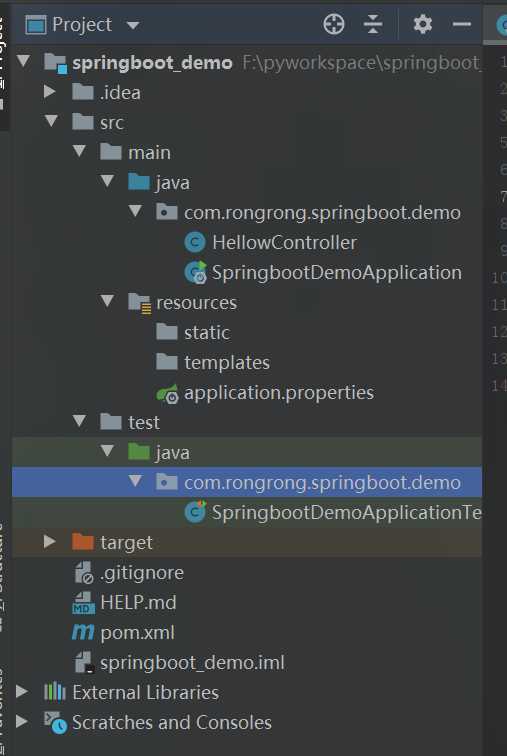Click the HellowController class icon
507x756 pixels.
[x=195, y=242]
